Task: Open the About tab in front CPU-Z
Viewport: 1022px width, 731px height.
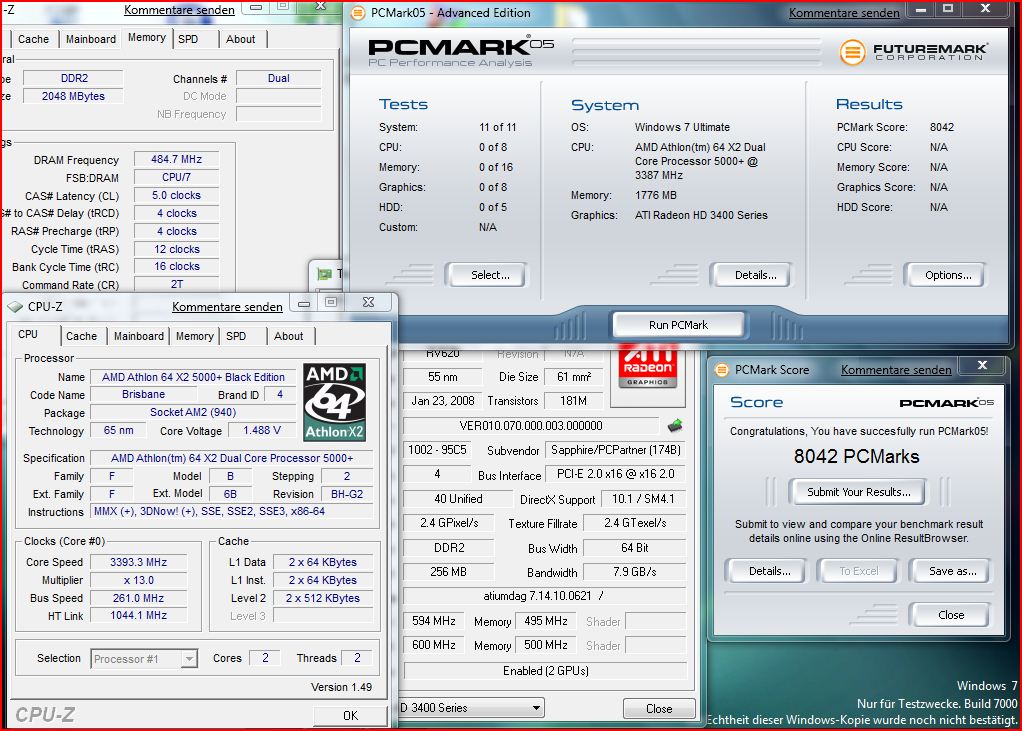Action: point(289,336)
